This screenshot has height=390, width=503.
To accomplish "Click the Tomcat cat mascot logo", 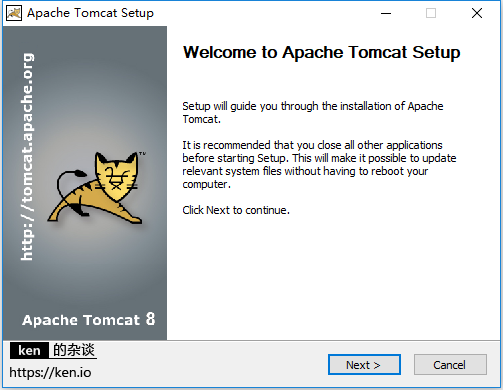I will (x=97, y=188).
